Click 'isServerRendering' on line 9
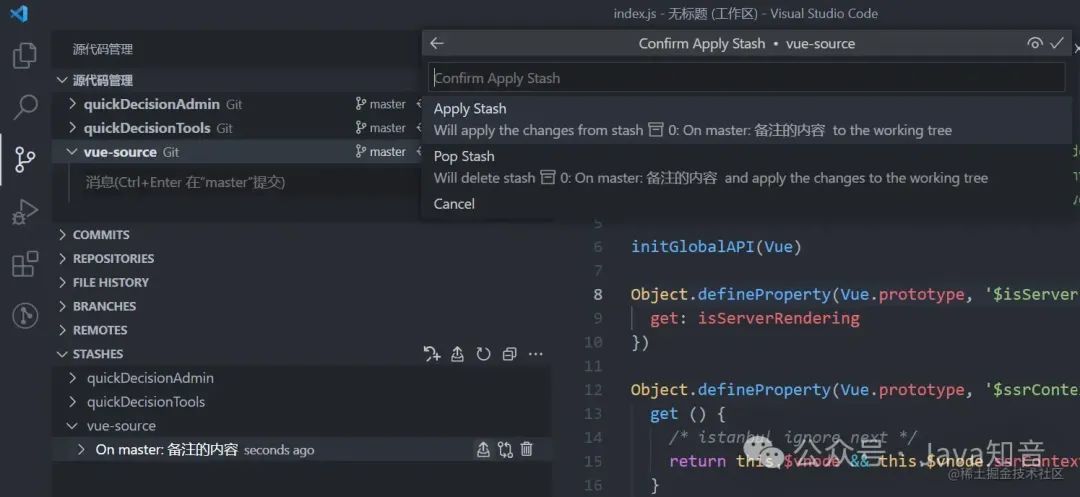The height and width of the screenshot is (497, 1080). [778, 318]
